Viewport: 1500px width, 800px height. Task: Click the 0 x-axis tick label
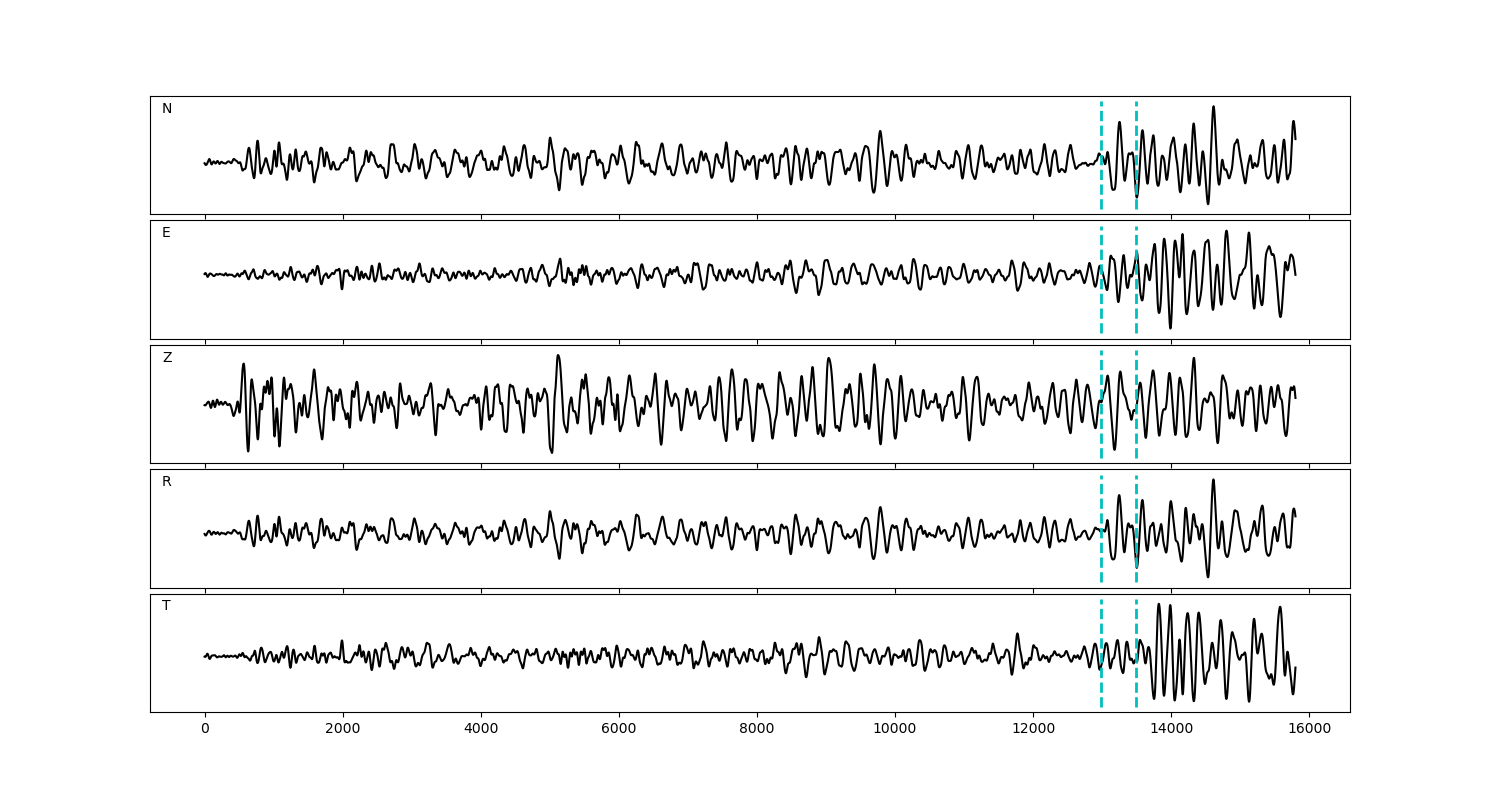[x=205, y=730]
